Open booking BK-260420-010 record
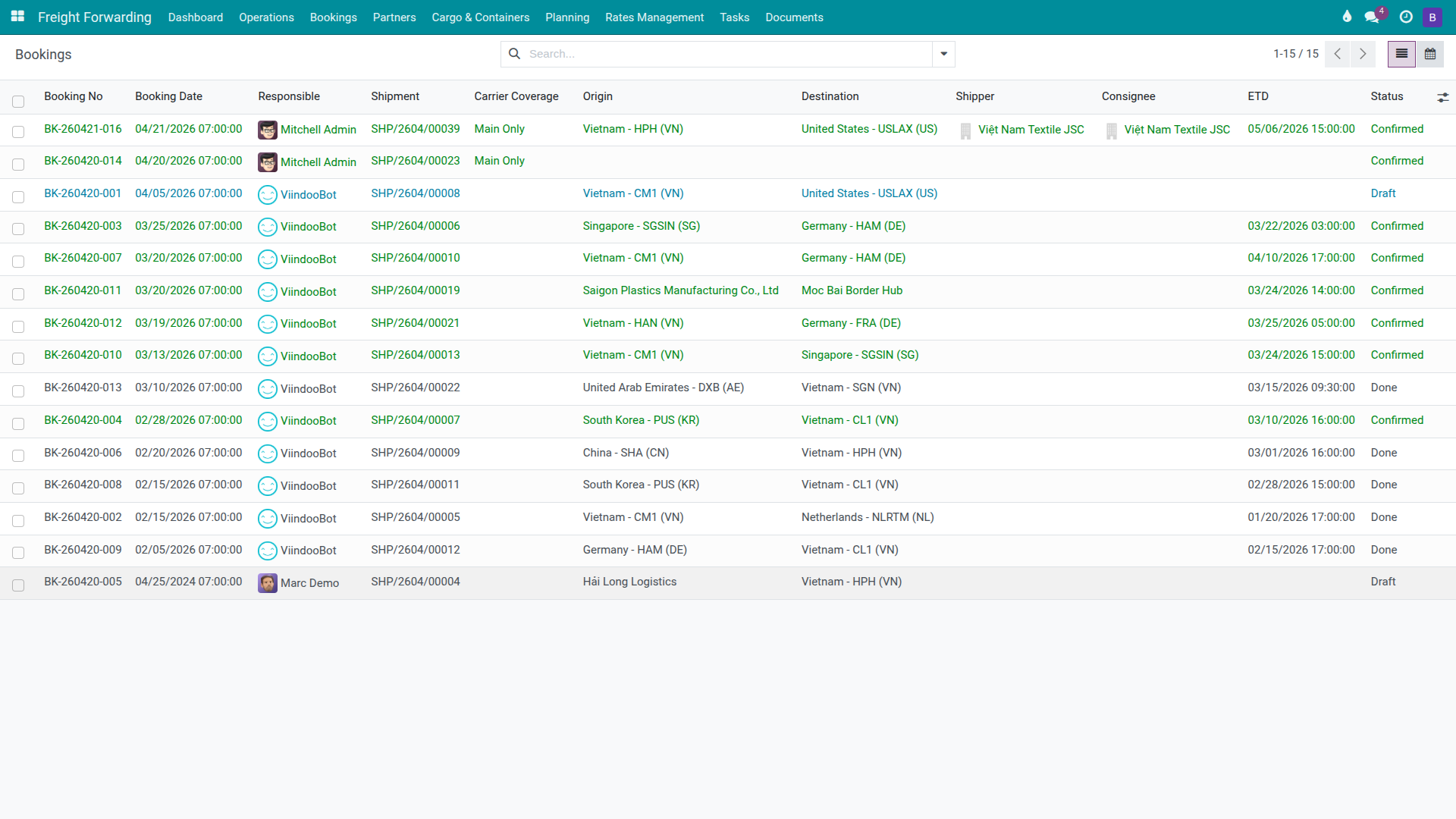This screenshot has height=819, width=1456. pyautogui.click(x=83, y=355)
